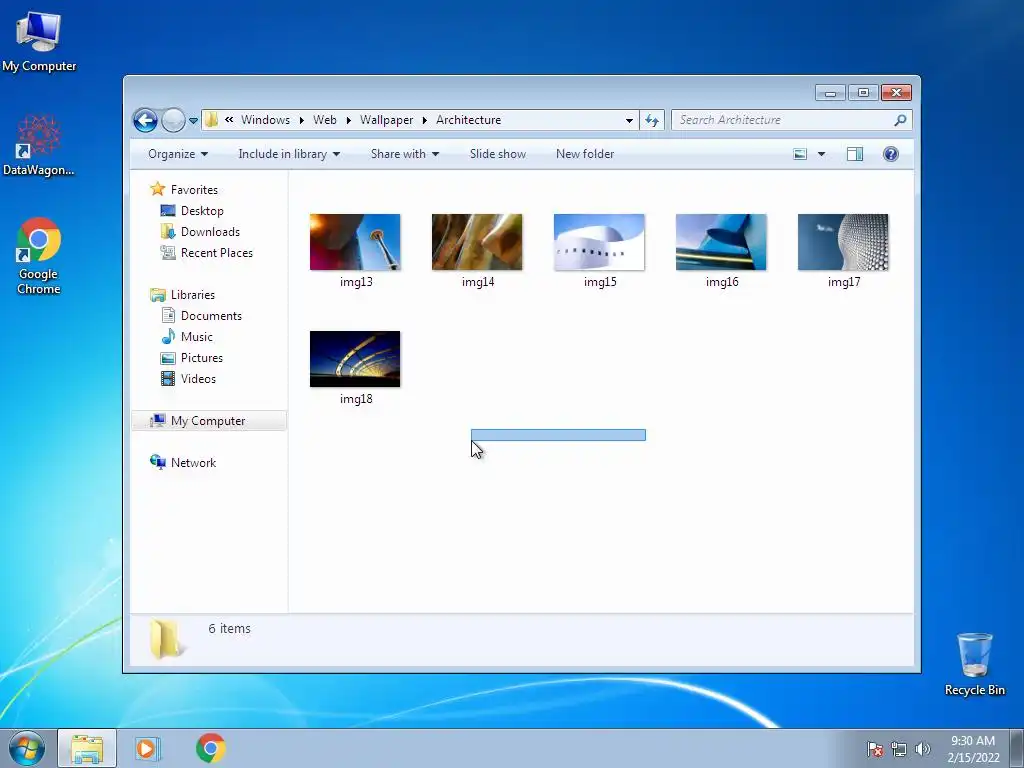Click the folder icon in the address bar
This screenshot has width=1024, height=768.
click(211, 120)
